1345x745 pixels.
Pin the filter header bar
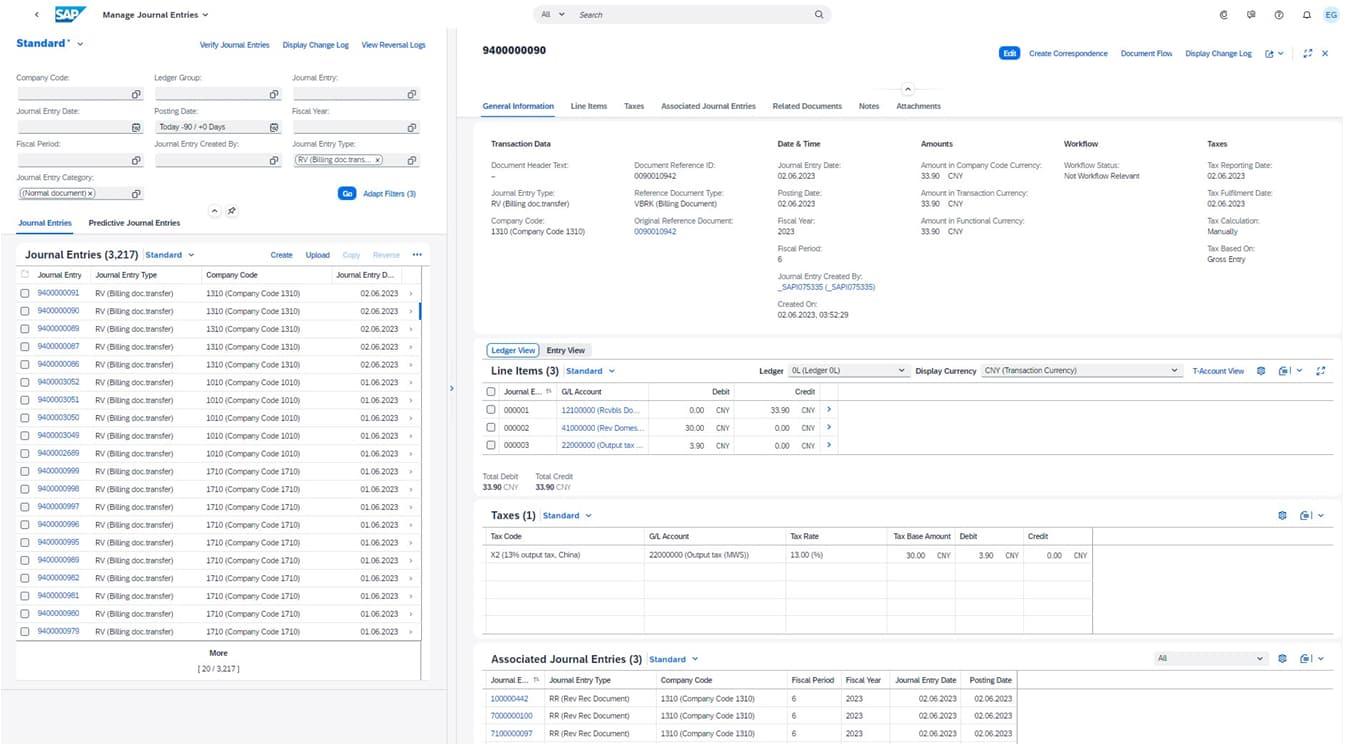[232, 211]
